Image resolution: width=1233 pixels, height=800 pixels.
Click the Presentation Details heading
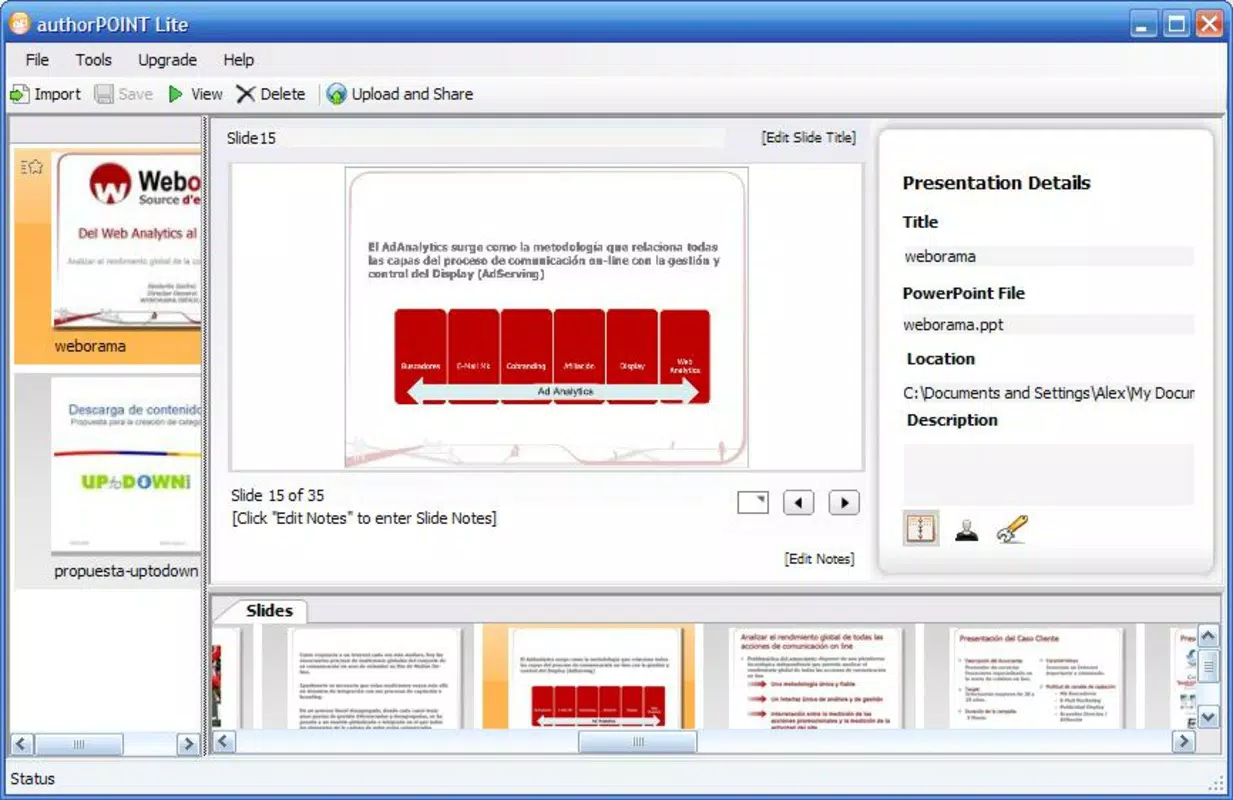tap(996, 183)
